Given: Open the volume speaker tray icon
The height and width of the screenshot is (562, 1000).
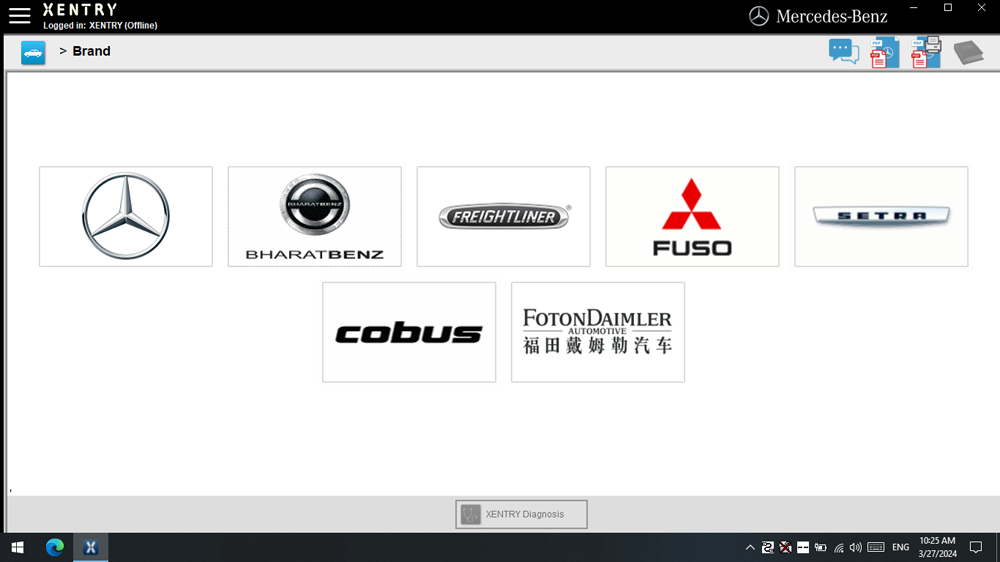Looking at the screenshot, I should [x=856, y=547].
